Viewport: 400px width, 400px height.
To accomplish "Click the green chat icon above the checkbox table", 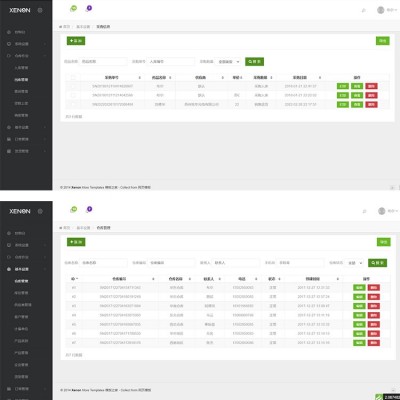I will [73, 8].
